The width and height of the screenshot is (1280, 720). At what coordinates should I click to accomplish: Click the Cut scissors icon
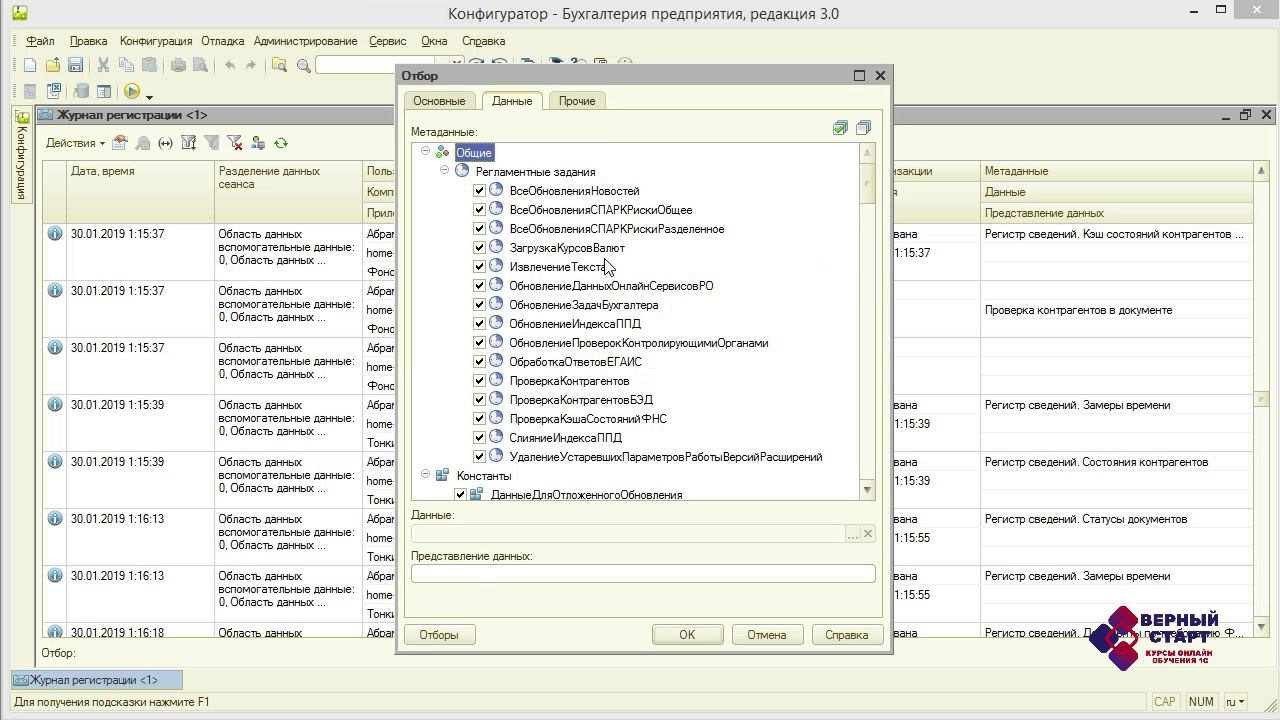[103, 66]
